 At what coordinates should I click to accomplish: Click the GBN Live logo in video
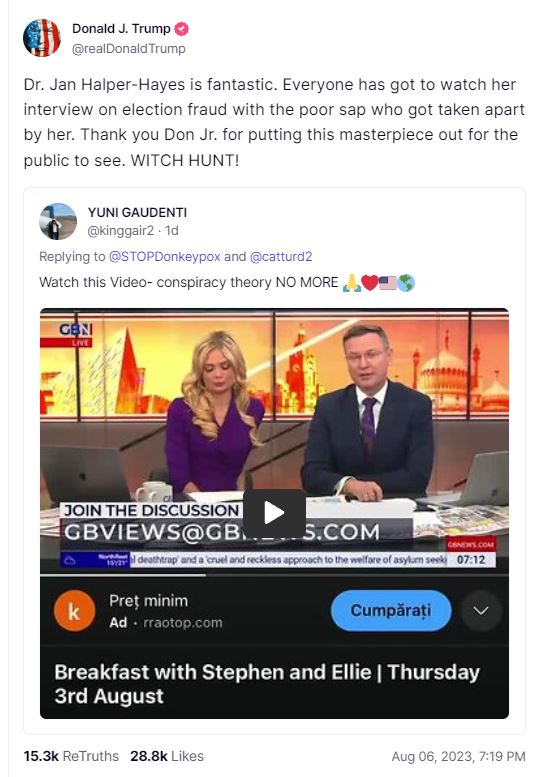click(74, 334)
